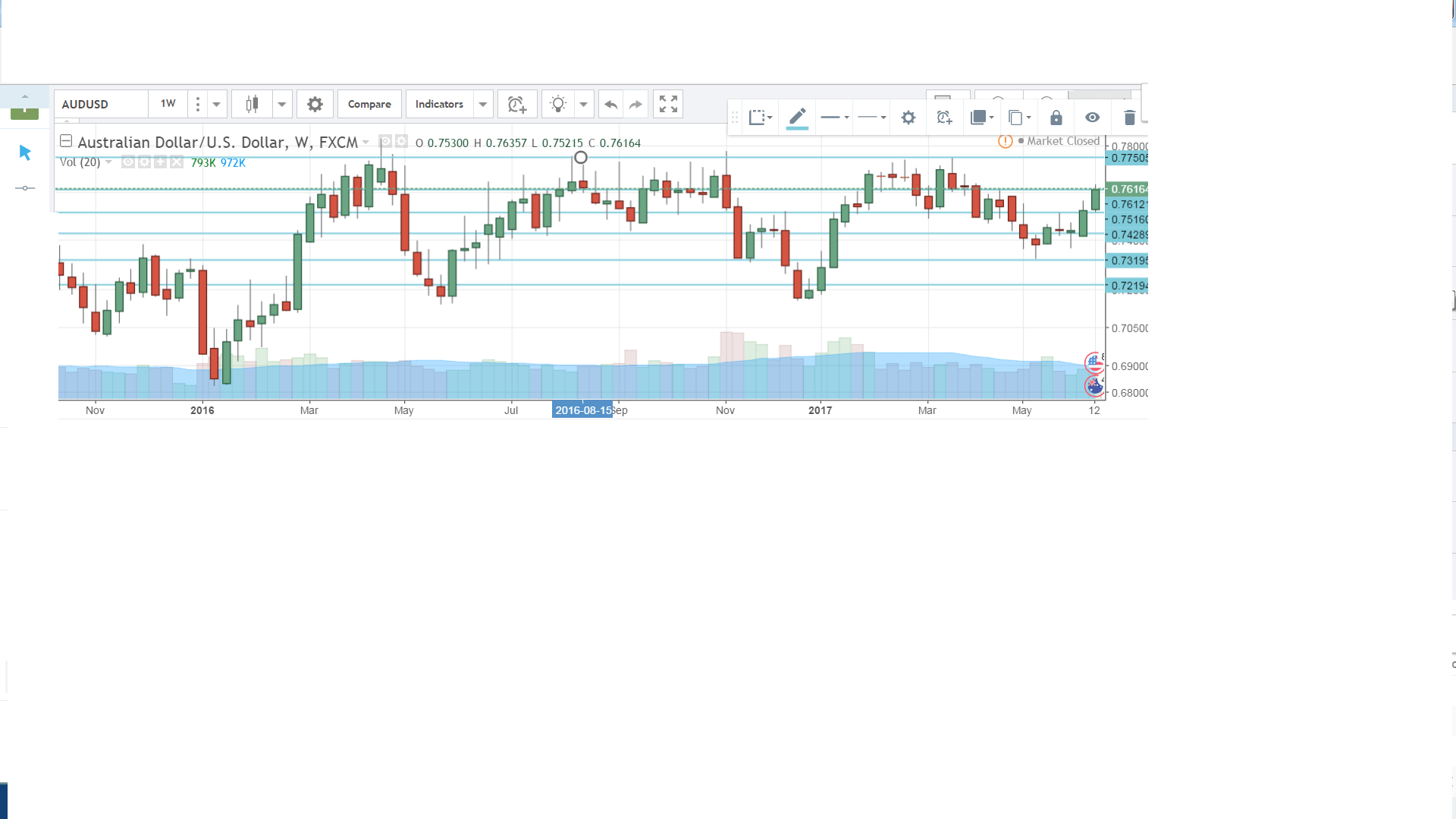Click the plus icon next to Vol (20)
The image size is (1456, 819).
pyautogui.click(x=160, y=162)
